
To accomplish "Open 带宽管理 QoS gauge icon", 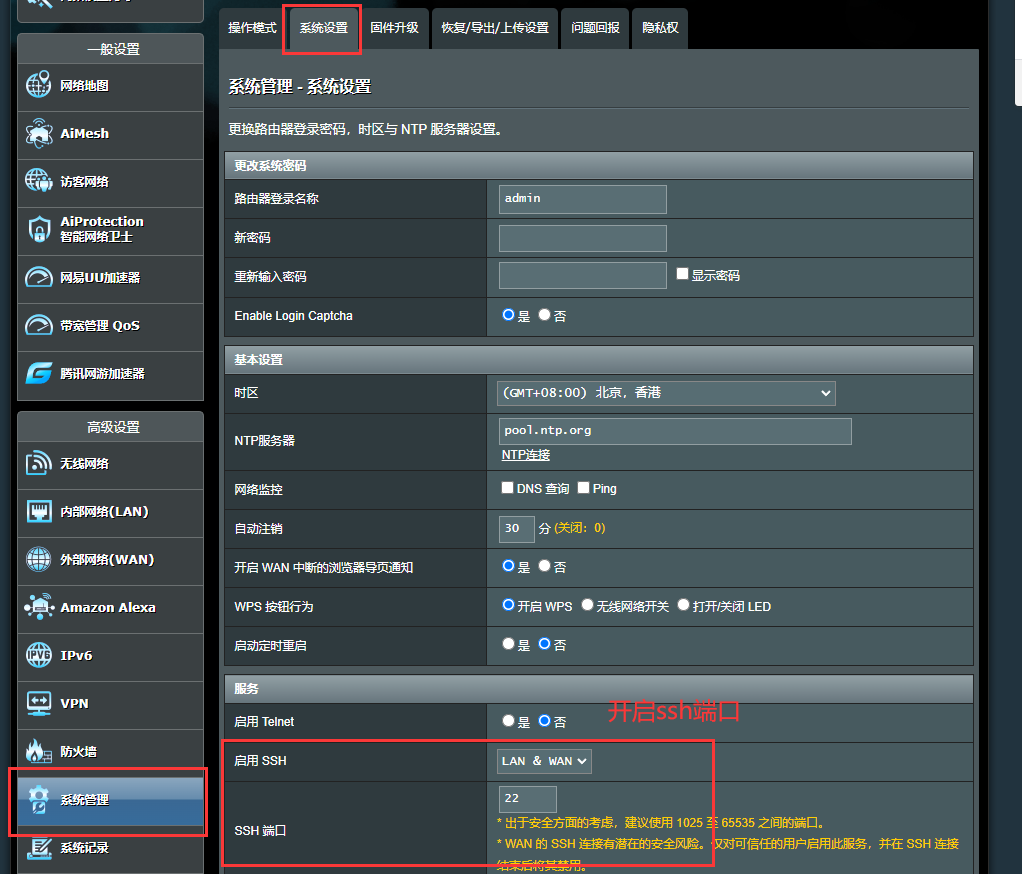I will pos(38,325).
